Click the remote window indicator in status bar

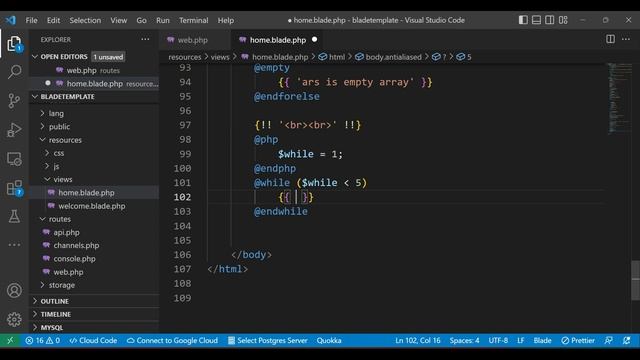coord(10,340)
